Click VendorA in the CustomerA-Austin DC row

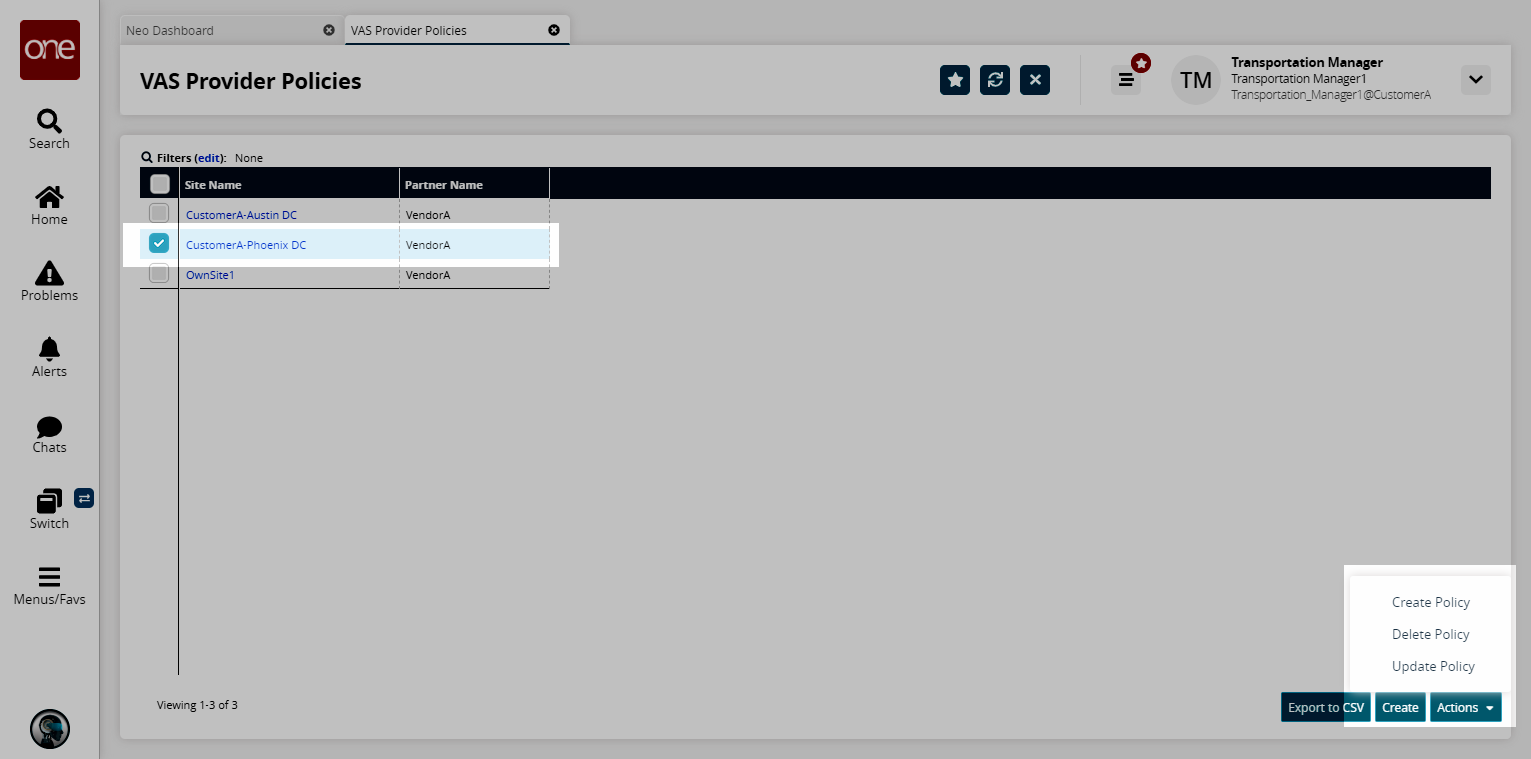(x=428, y=215)
